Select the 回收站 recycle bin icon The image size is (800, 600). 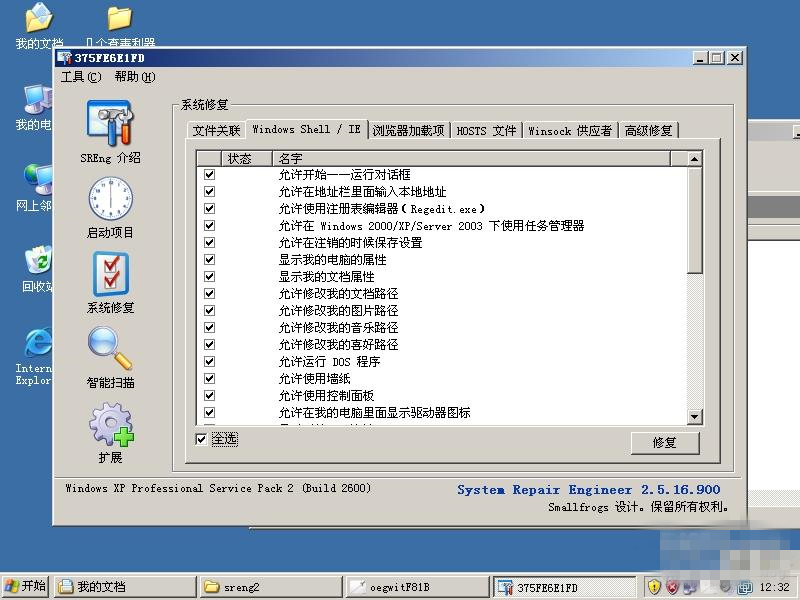click(x=38, y=260)
